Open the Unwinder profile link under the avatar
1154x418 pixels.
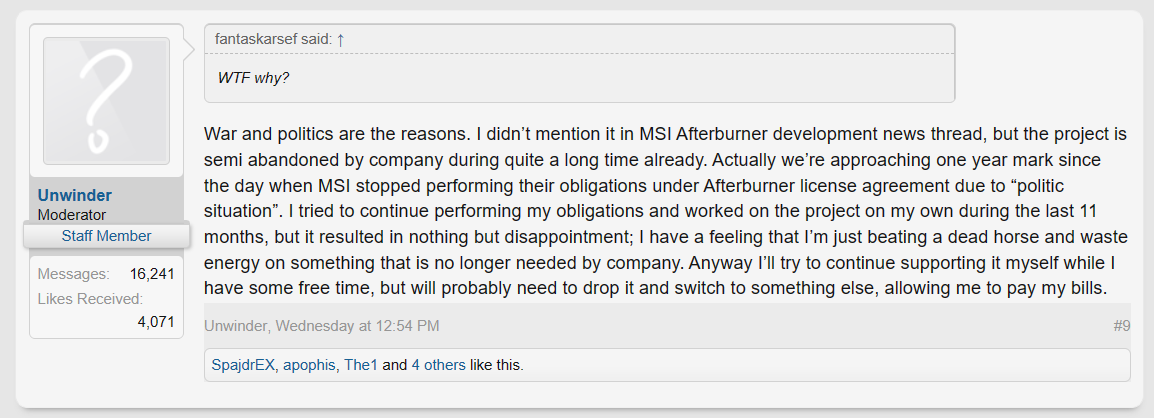point(74,195)
